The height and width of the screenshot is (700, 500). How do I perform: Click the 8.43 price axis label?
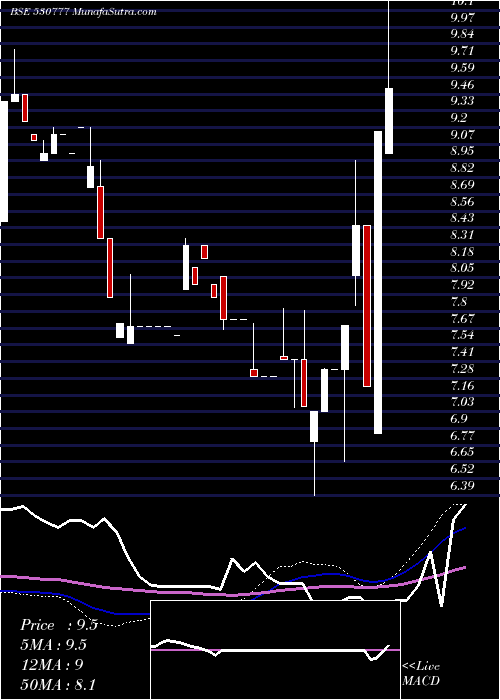click(x=462, y=218)
